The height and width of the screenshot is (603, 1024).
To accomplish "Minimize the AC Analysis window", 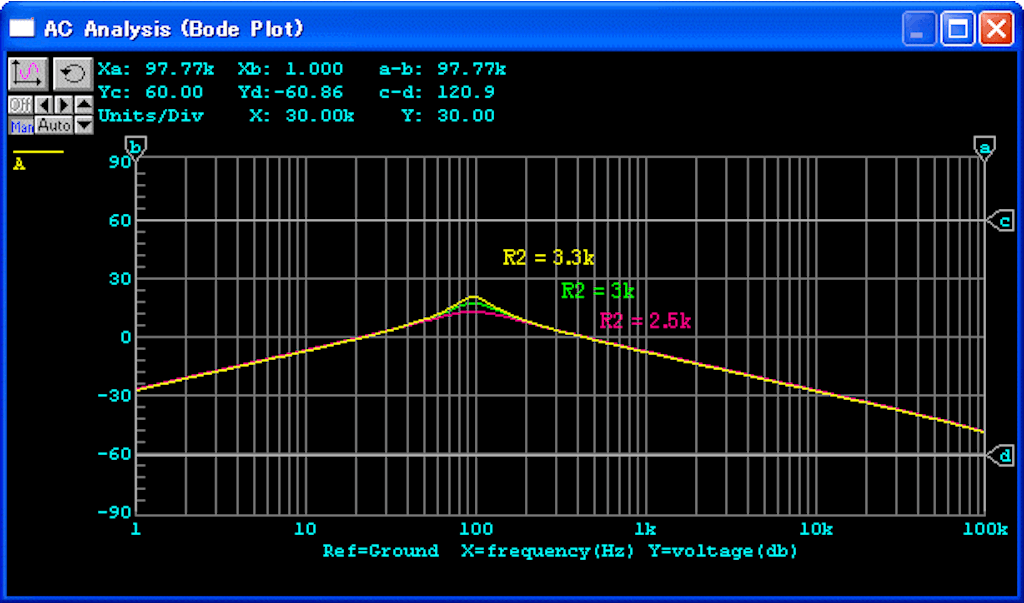I will coord(920,29).
